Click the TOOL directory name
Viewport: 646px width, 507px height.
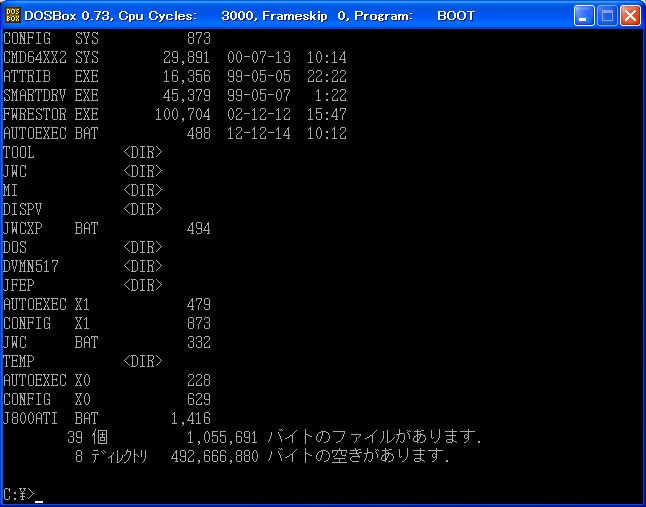pyautogui.click(x=19, y=152)
